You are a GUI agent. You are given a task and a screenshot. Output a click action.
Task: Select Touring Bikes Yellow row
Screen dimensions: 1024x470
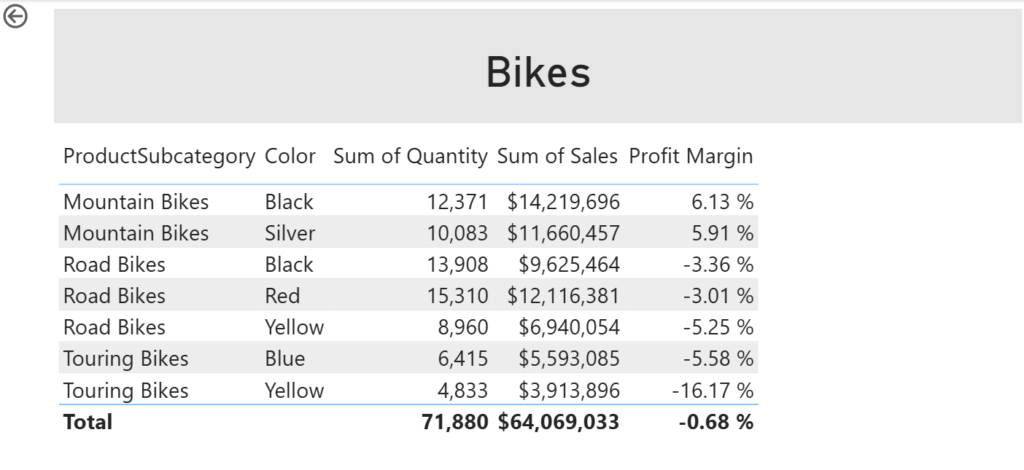(x=126, y=390)
